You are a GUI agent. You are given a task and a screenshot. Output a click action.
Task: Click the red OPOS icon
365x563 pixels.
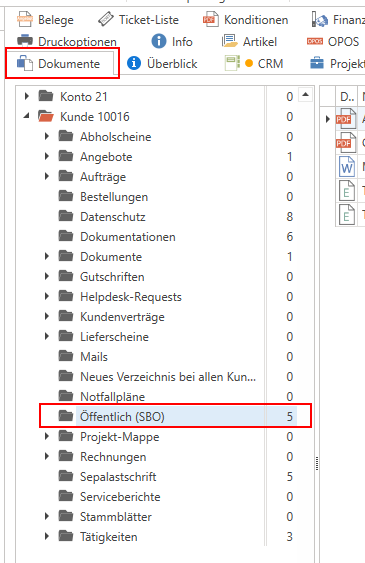click(x=315, y=42)
